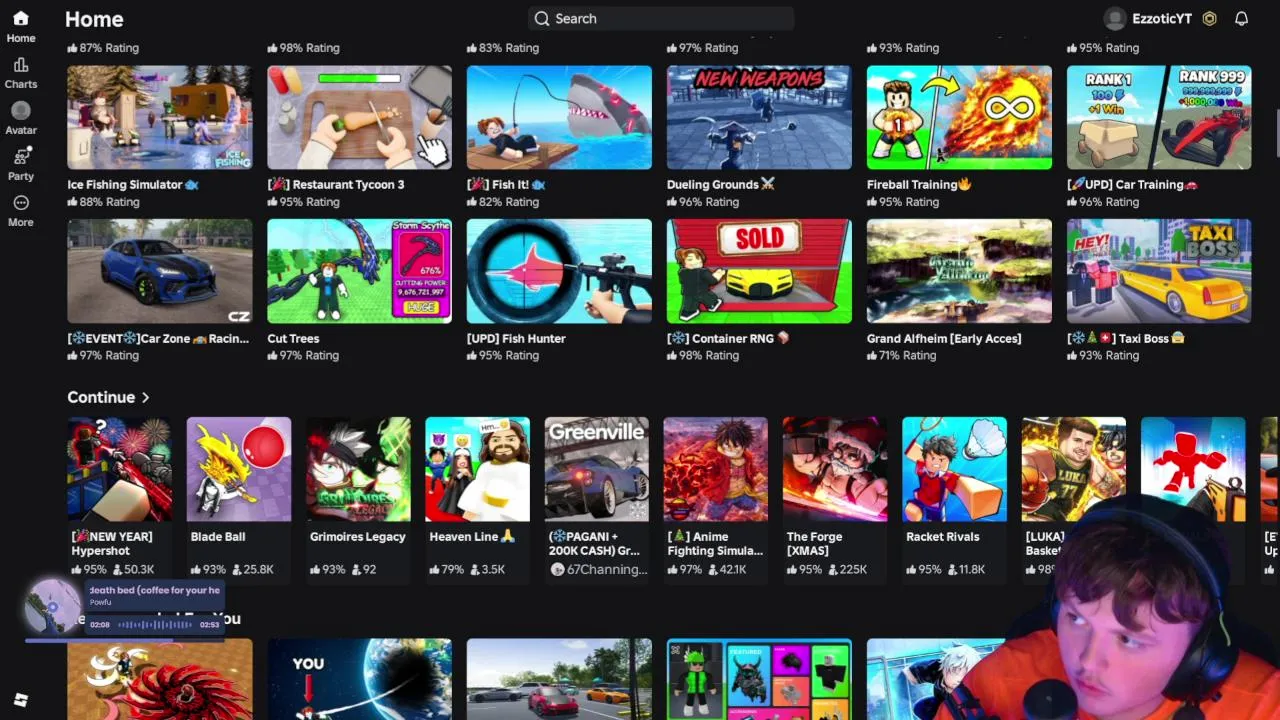This screenshot has height=720, width=1280.
Task: Open the Robux hexagon icon
Action: click(1209, 18)
